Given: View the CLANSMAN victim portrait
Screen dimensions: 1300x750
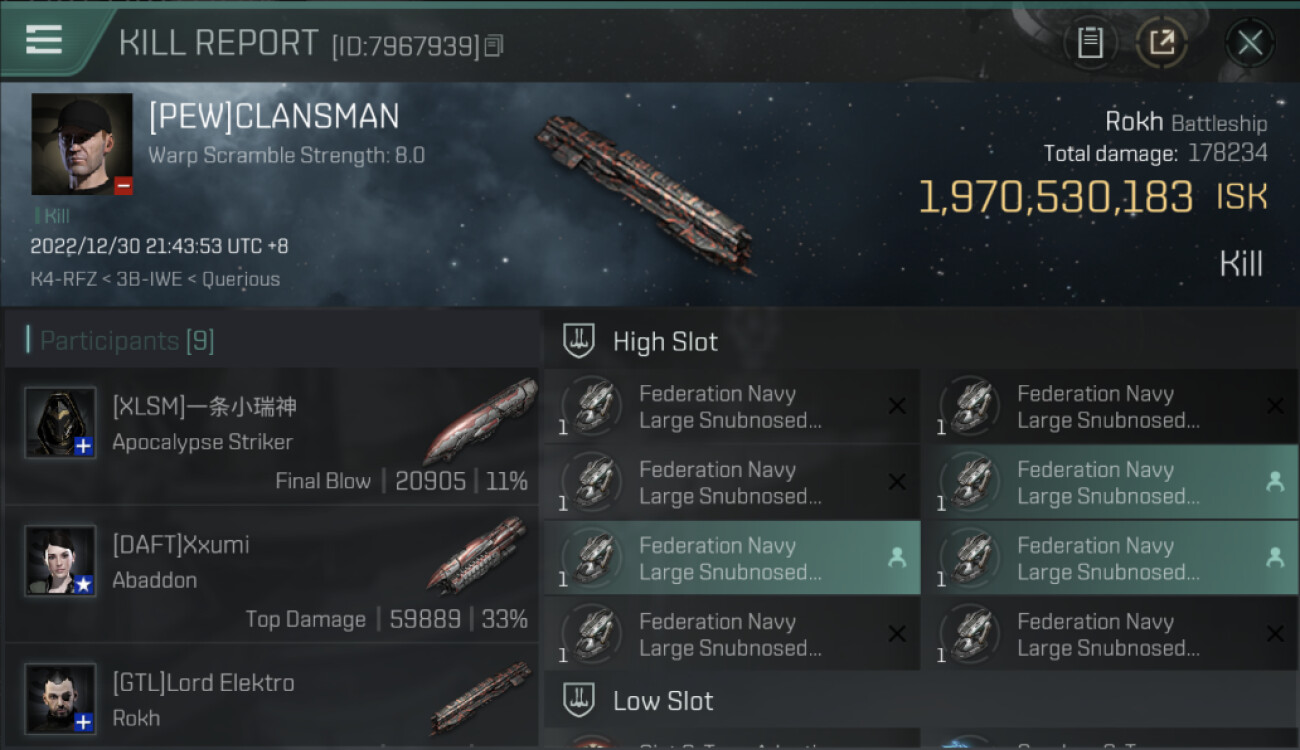Looking at the screenshot, I should 82,144.
